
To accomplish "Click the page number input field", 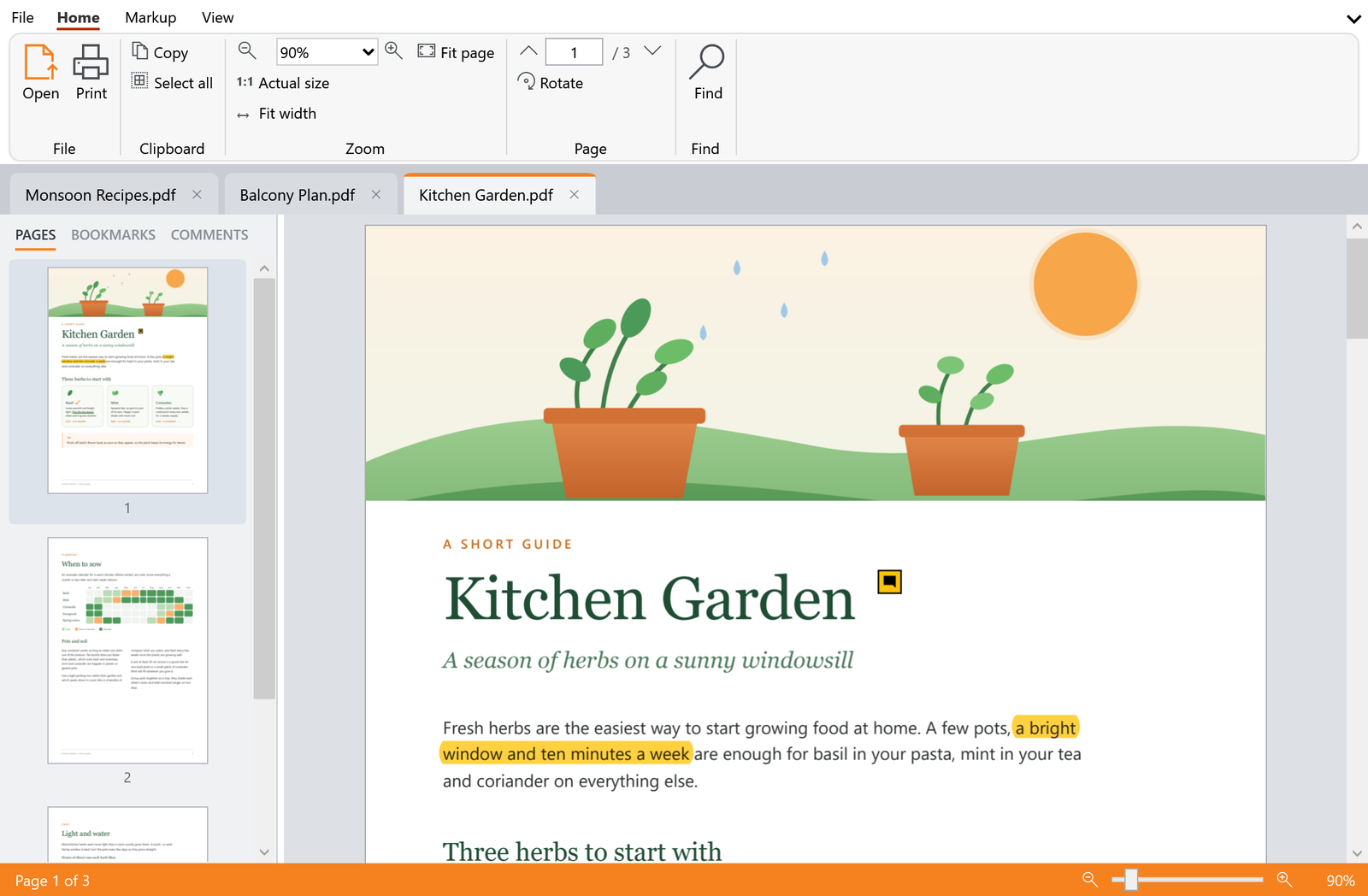I will pyautogui.click(x=575, y=52).
